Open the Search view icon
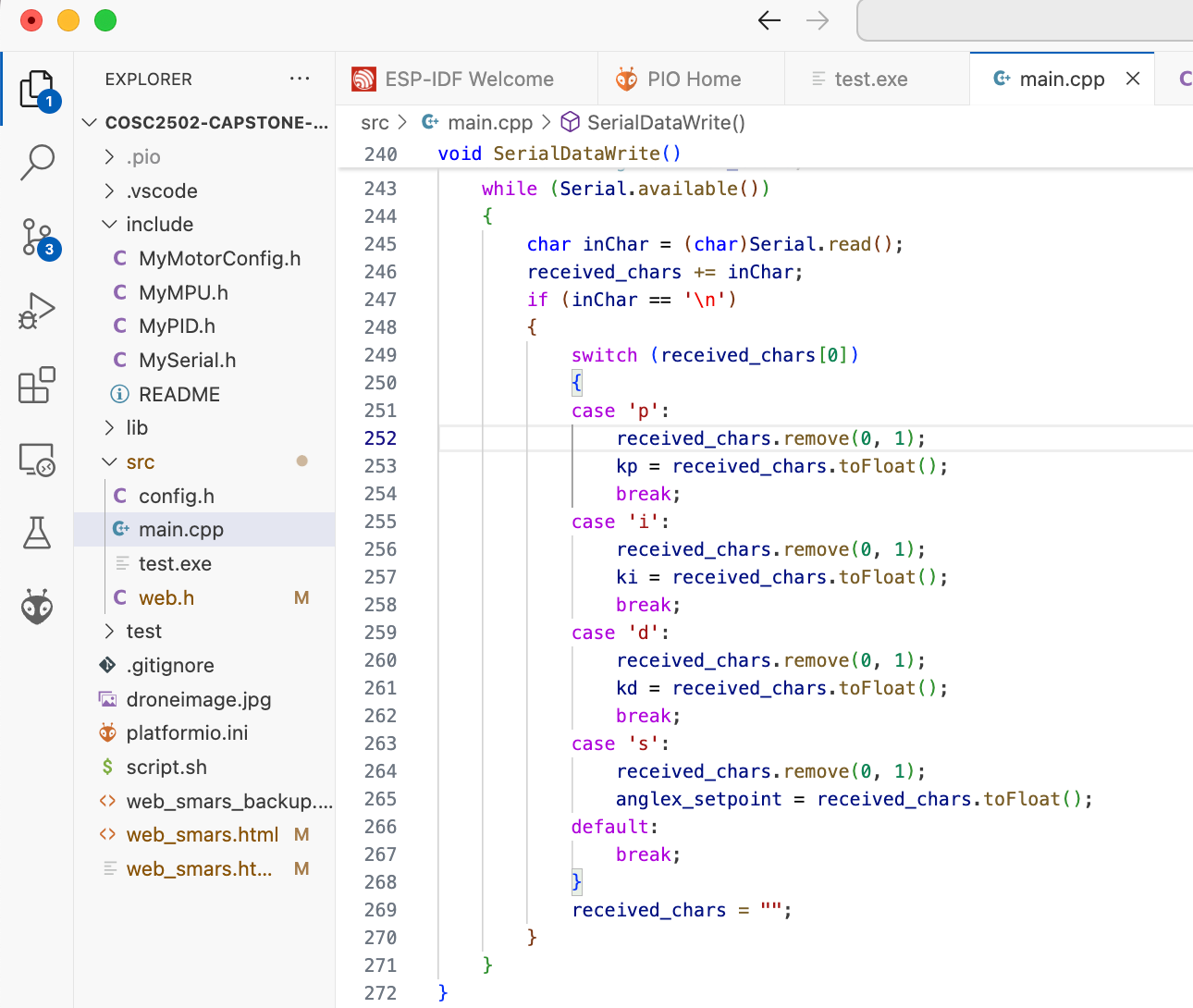 [x=37, y=162]
